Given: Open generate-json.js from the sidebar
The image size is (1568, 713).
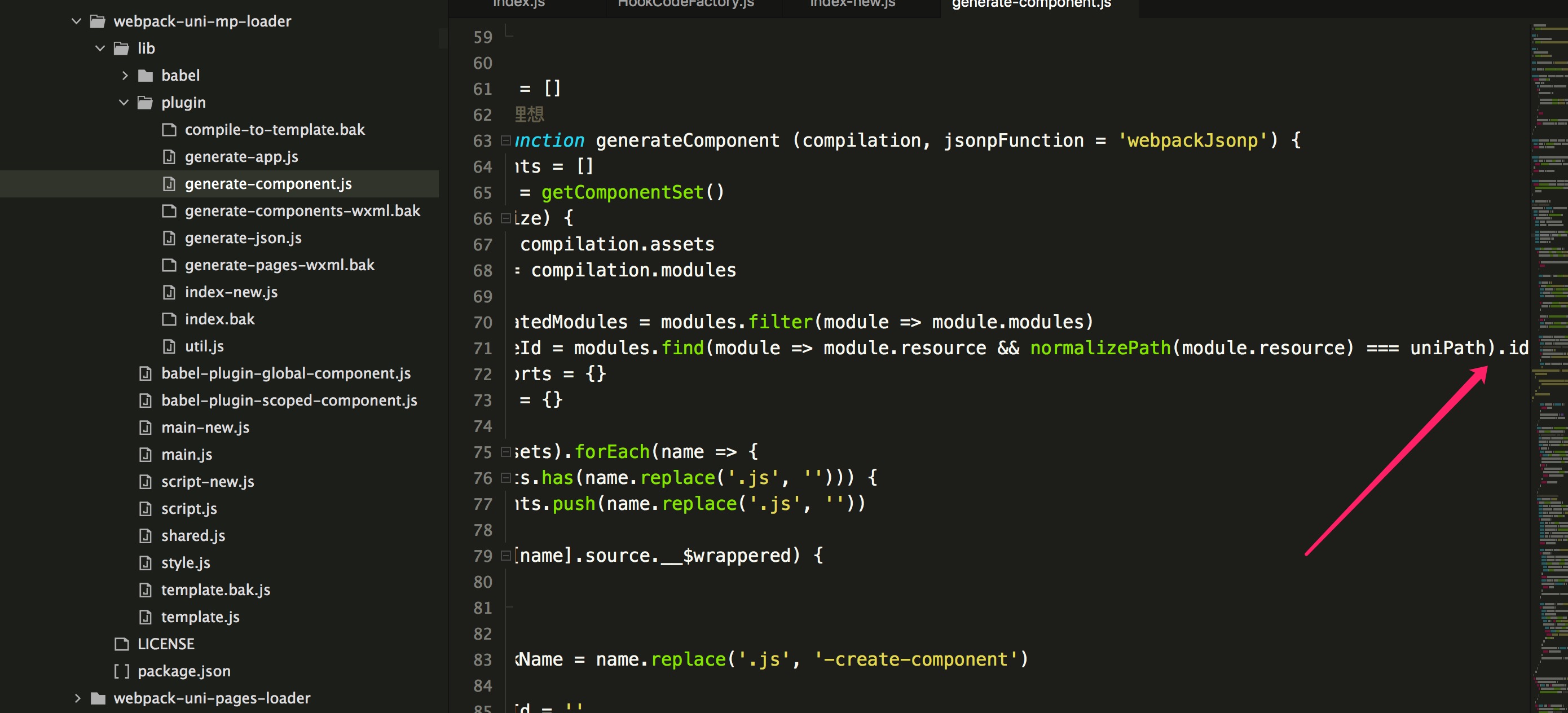Looking at the screenshot, I should 243,238.
